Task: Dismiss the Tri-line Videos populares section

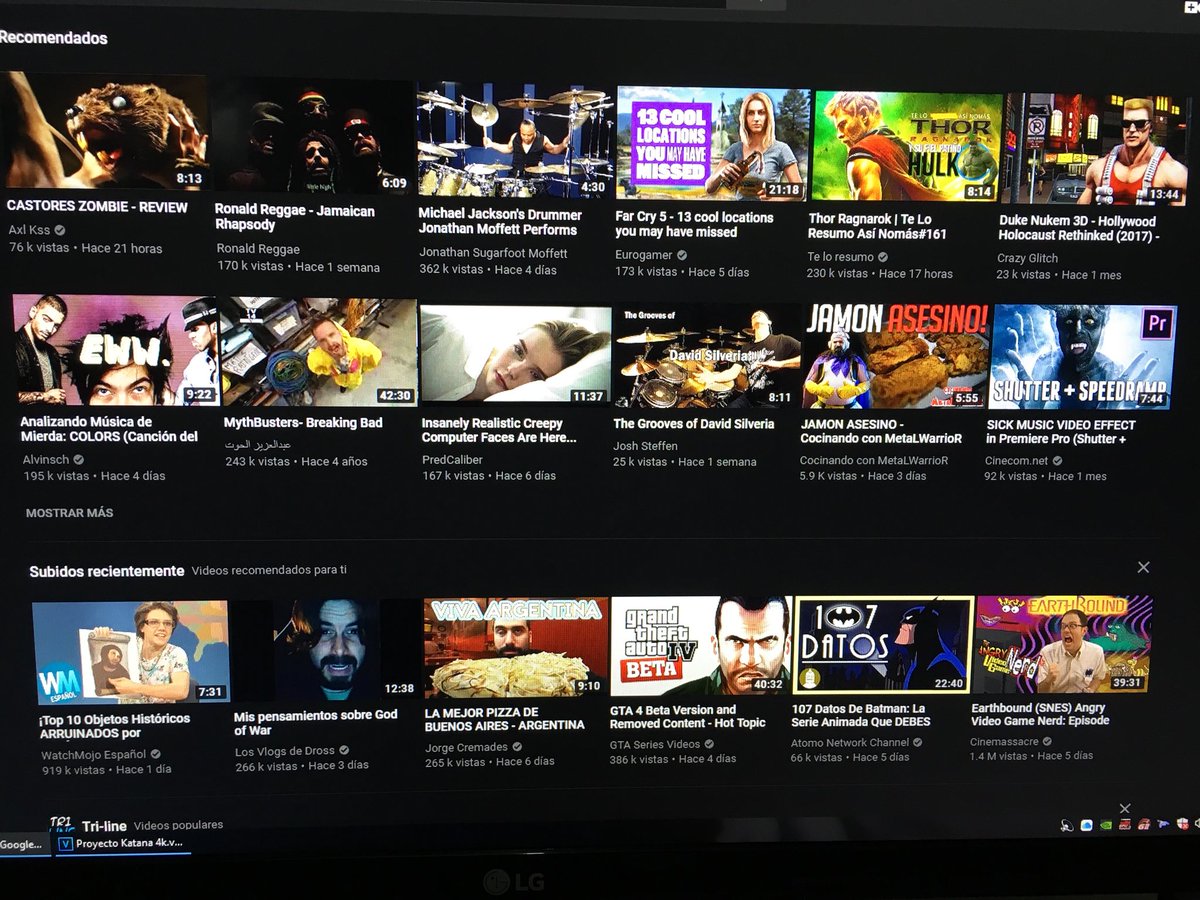Action: [x=1125, y=808]
